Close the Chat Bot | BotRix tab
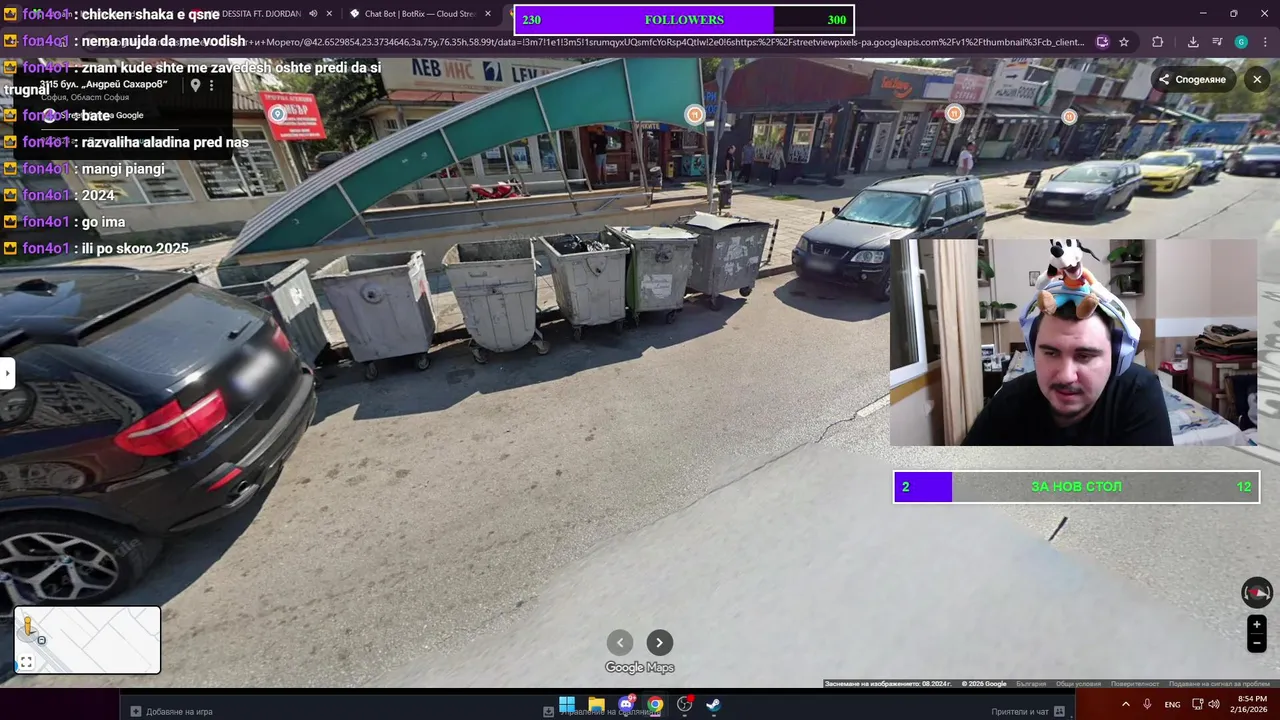1280x720 pixels. (488, 14)
